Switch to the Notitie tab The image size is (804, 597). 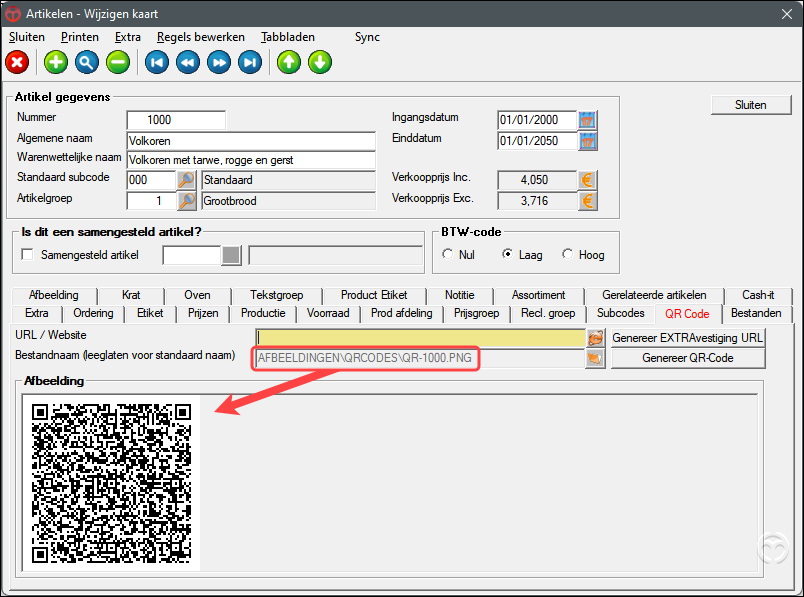[459, 295]
